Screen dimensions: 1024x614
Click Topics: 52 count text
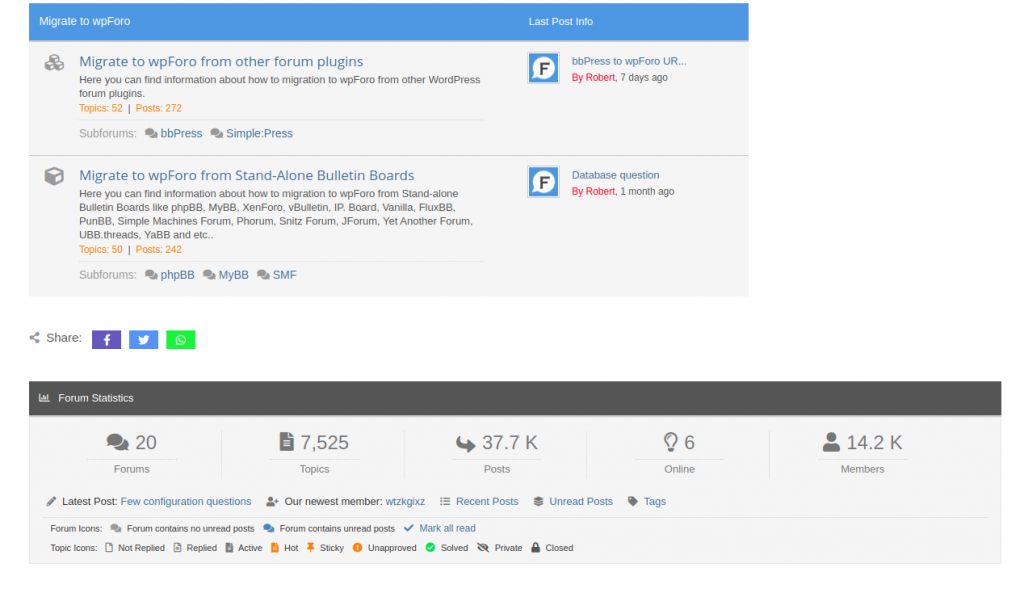pos(101,108)
